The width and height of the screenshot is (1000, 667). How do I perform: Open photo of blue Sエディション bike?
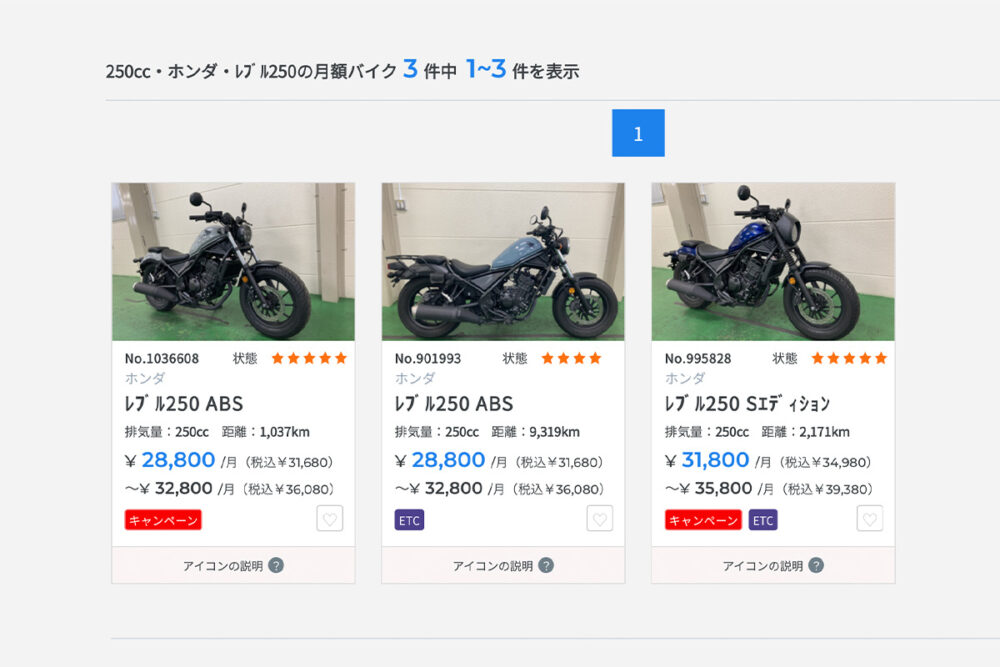(x=773, y=261)
